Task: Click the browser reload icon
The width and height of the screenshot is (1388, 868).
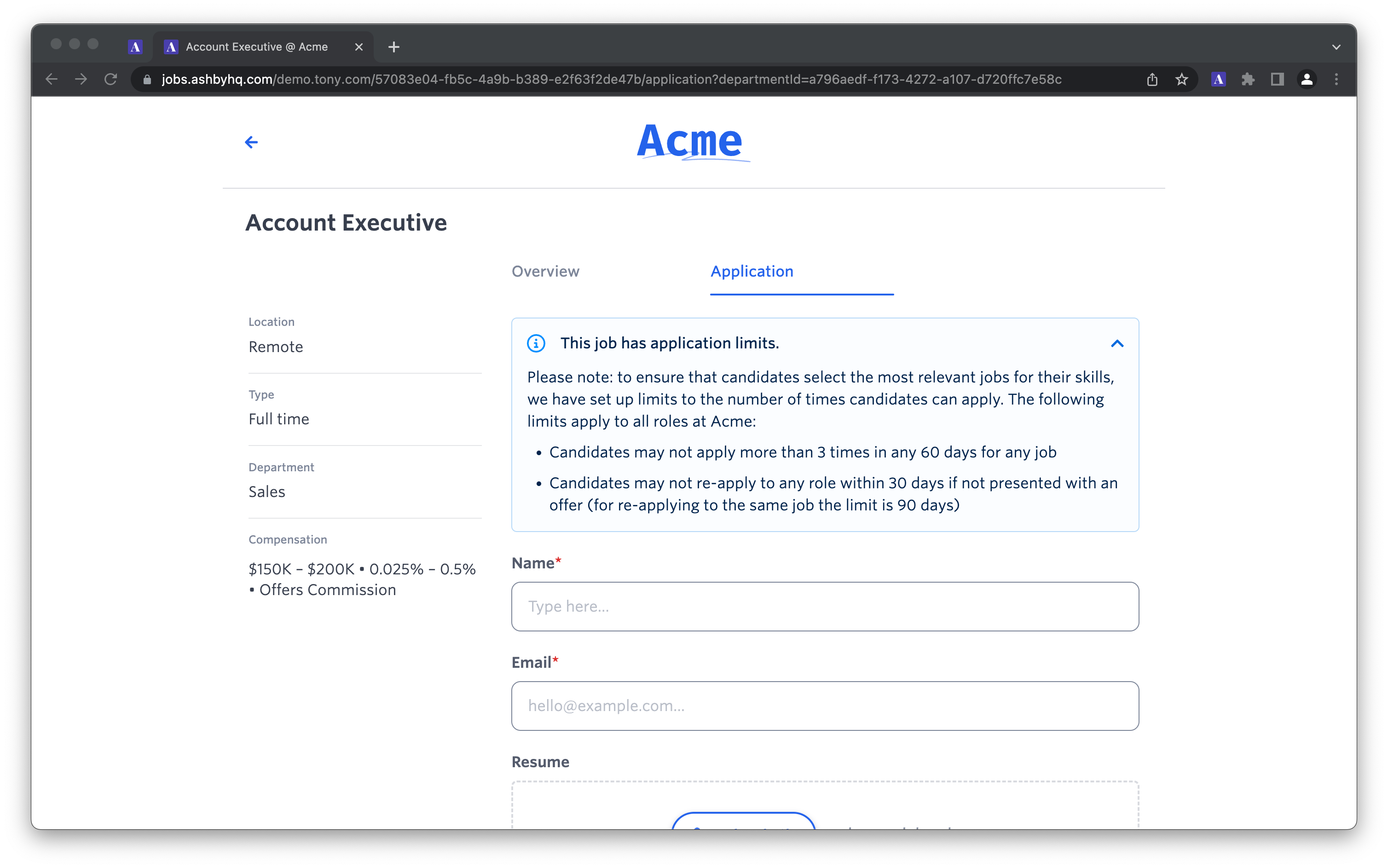Action: (110, 80)
